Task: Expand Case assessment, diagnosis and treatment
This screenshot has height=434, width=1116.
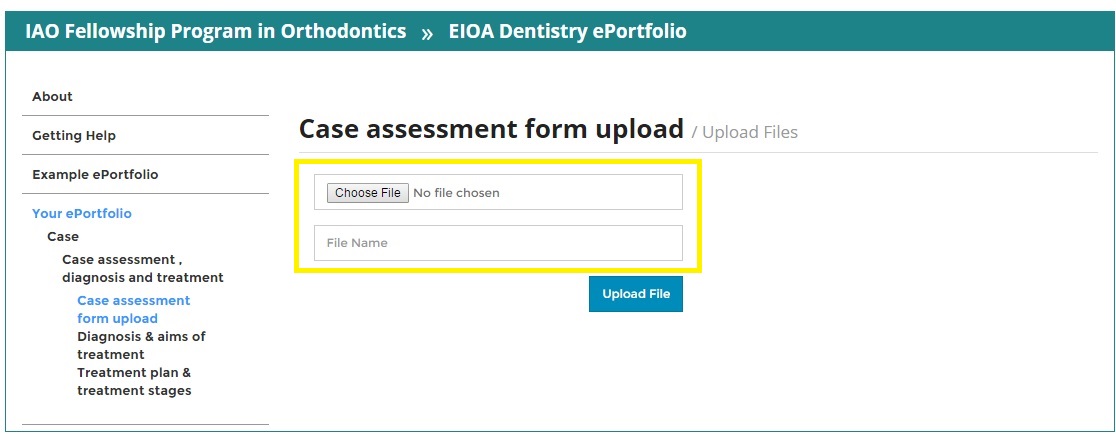Action: pos(142,269)
